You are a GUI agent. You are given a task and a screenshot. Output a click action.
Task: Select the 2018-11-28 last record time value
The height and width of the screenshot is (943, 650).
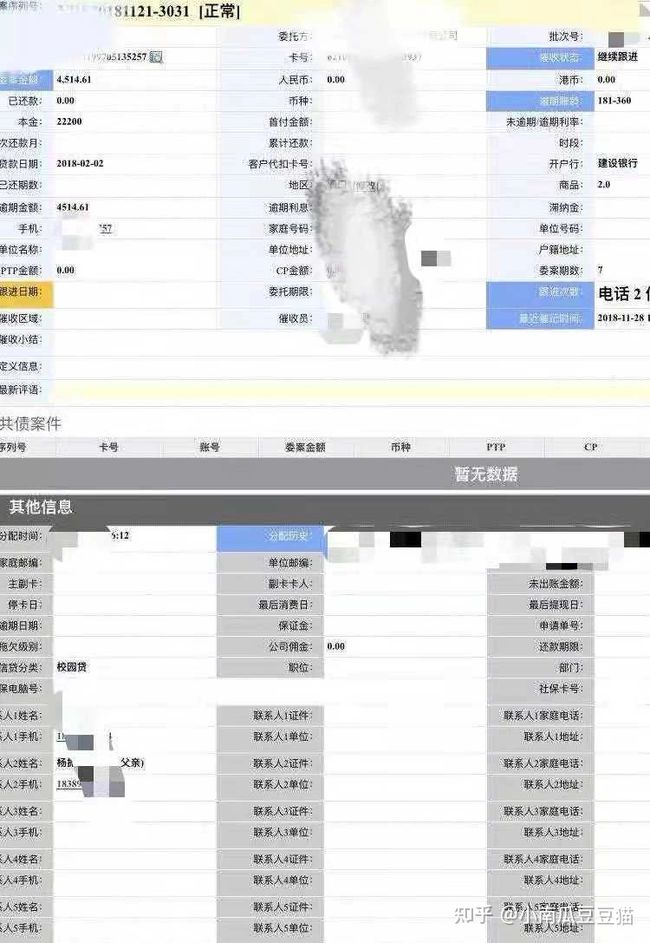[x=623, y=318]
